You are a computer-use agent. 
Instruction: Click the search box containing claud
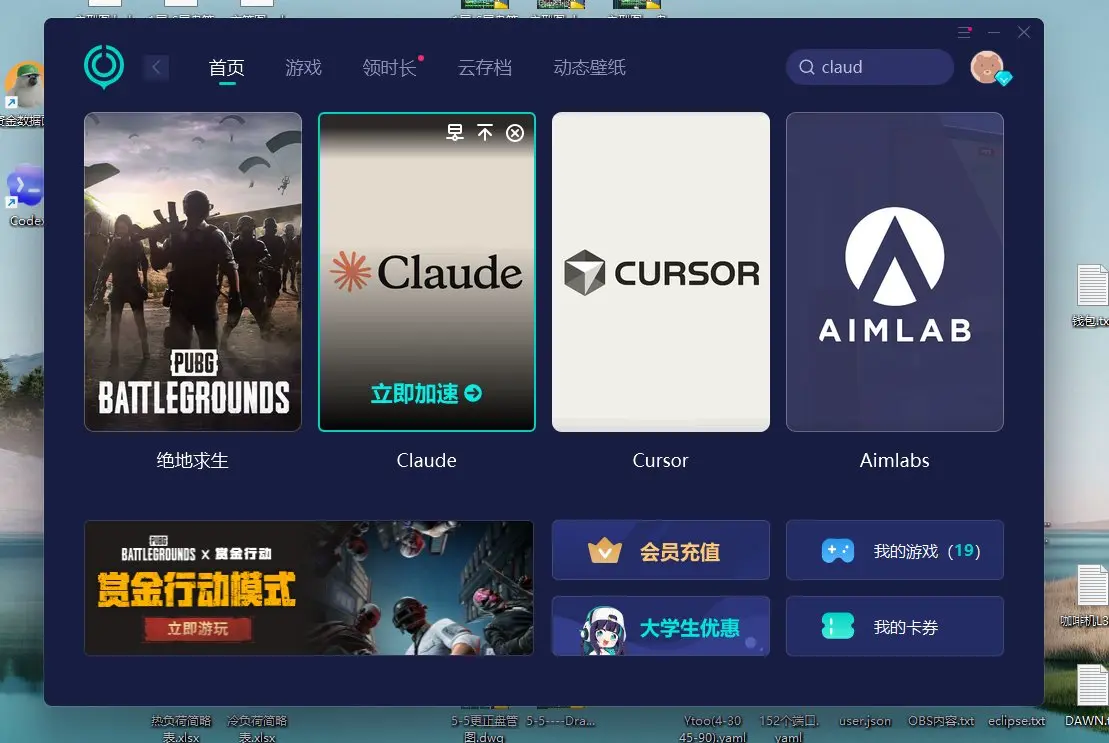coord(869,67)
